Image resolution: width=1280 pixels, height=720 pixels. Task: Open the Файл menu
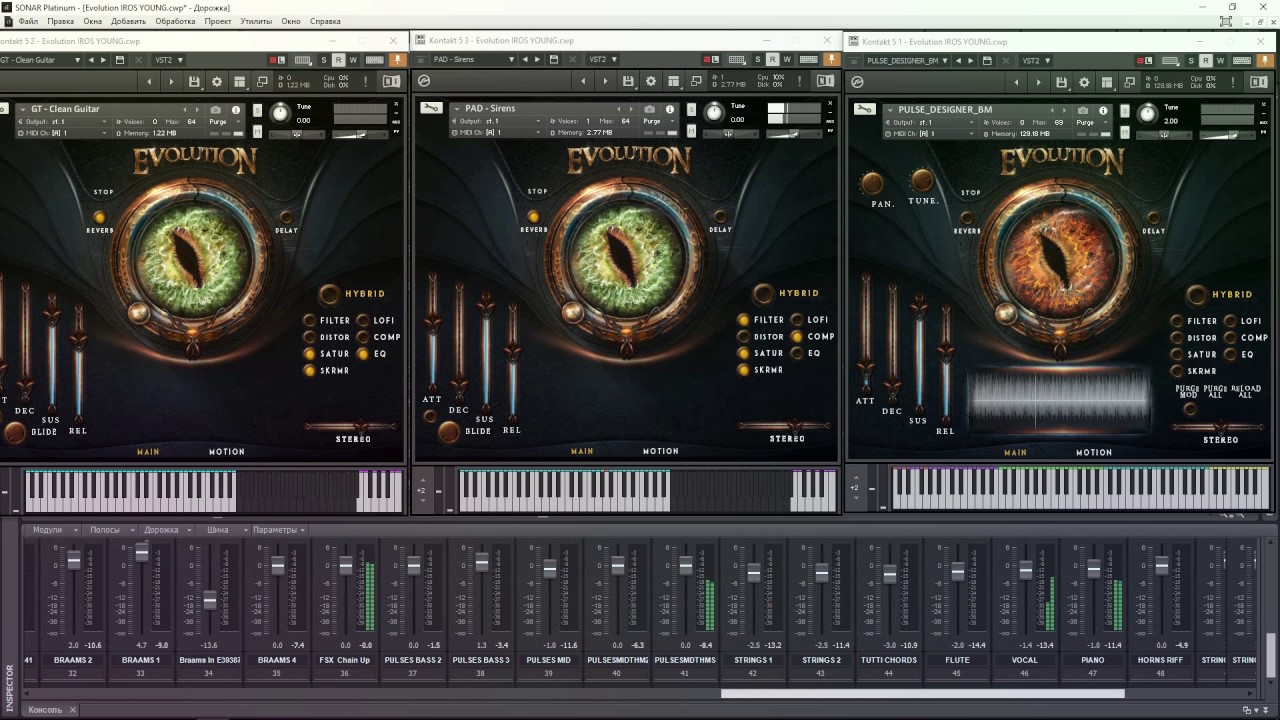[28, 21]
